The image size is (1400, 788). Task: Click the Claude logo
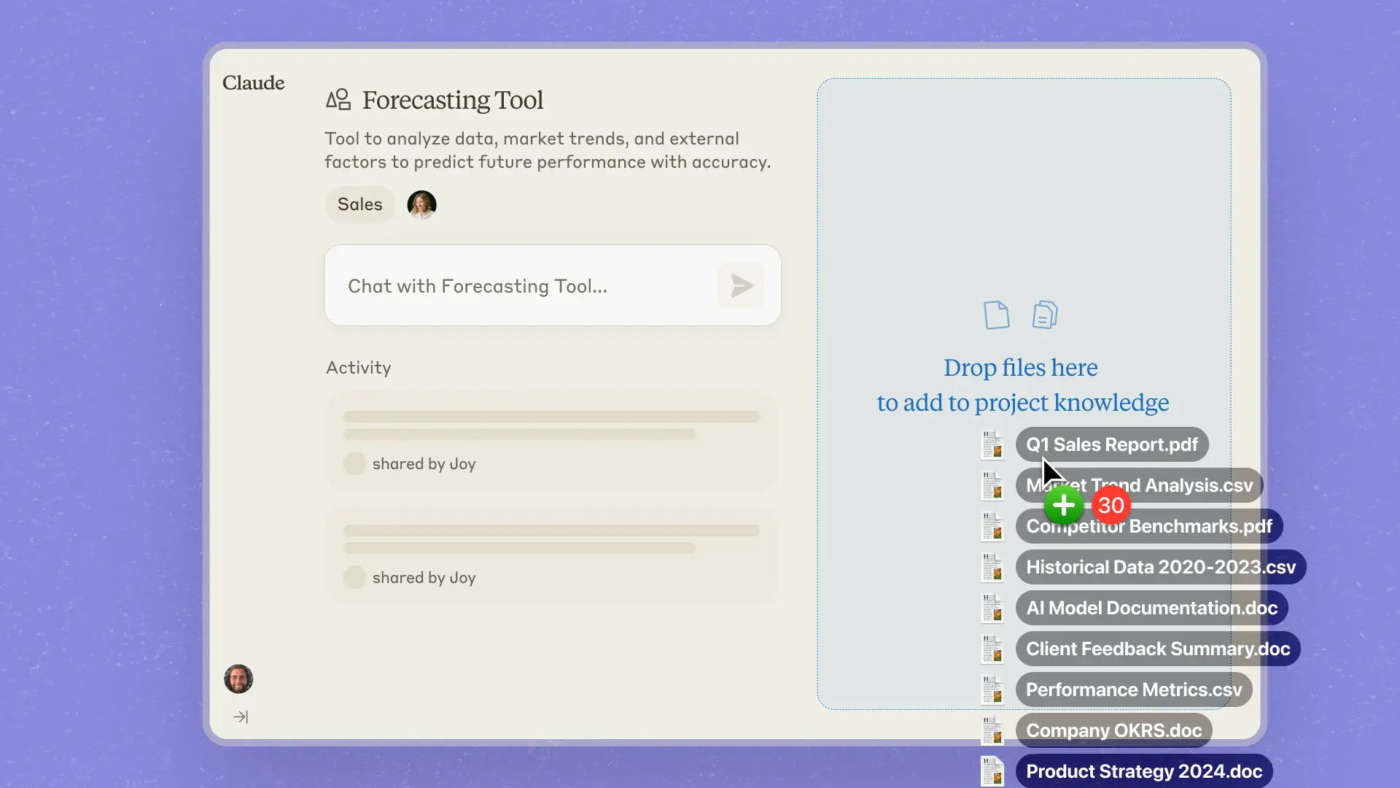(x=253, y=83)
